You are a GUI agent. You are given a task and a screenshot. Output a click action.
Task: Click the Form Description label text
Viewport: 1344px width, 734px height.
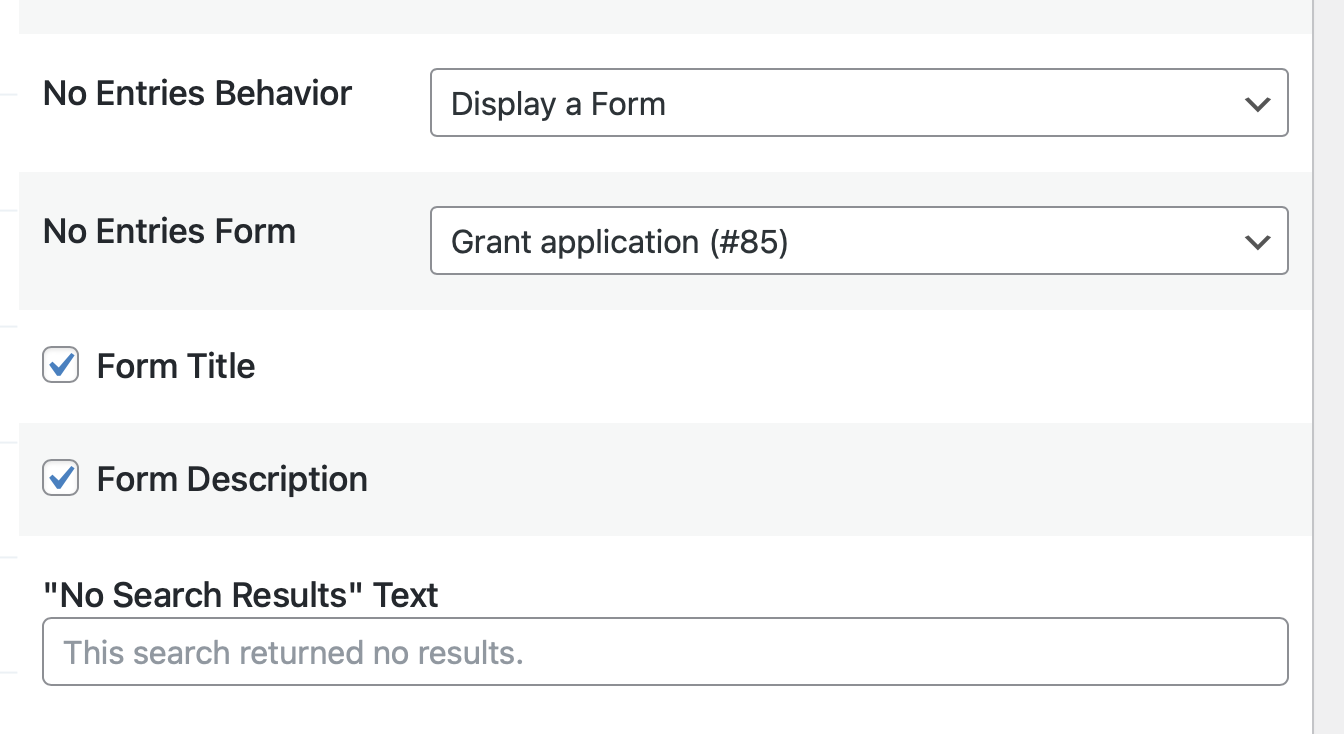[232, 479]
